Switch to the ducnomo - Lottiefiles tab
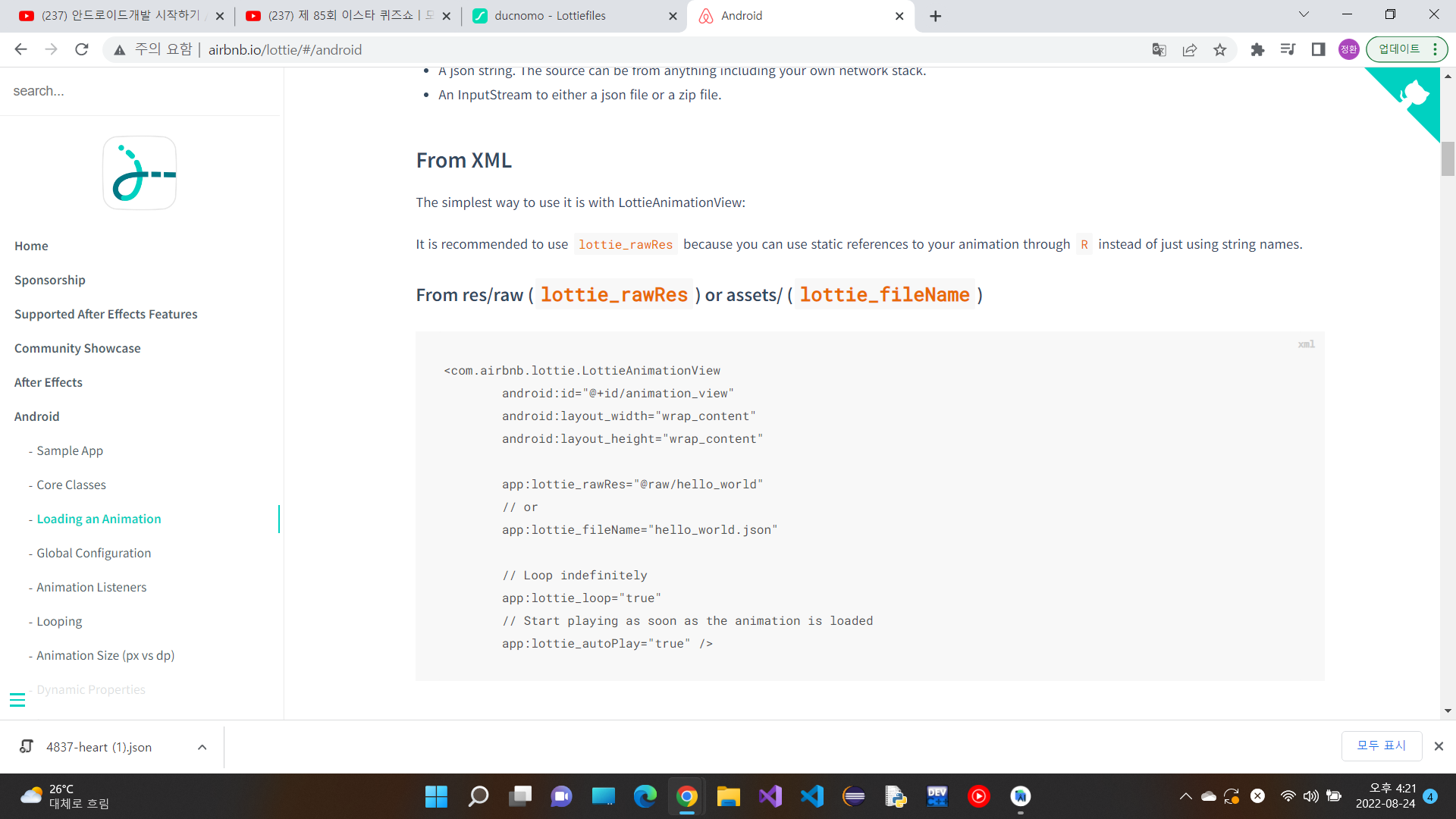1456x819 pixels. [550, 16]
